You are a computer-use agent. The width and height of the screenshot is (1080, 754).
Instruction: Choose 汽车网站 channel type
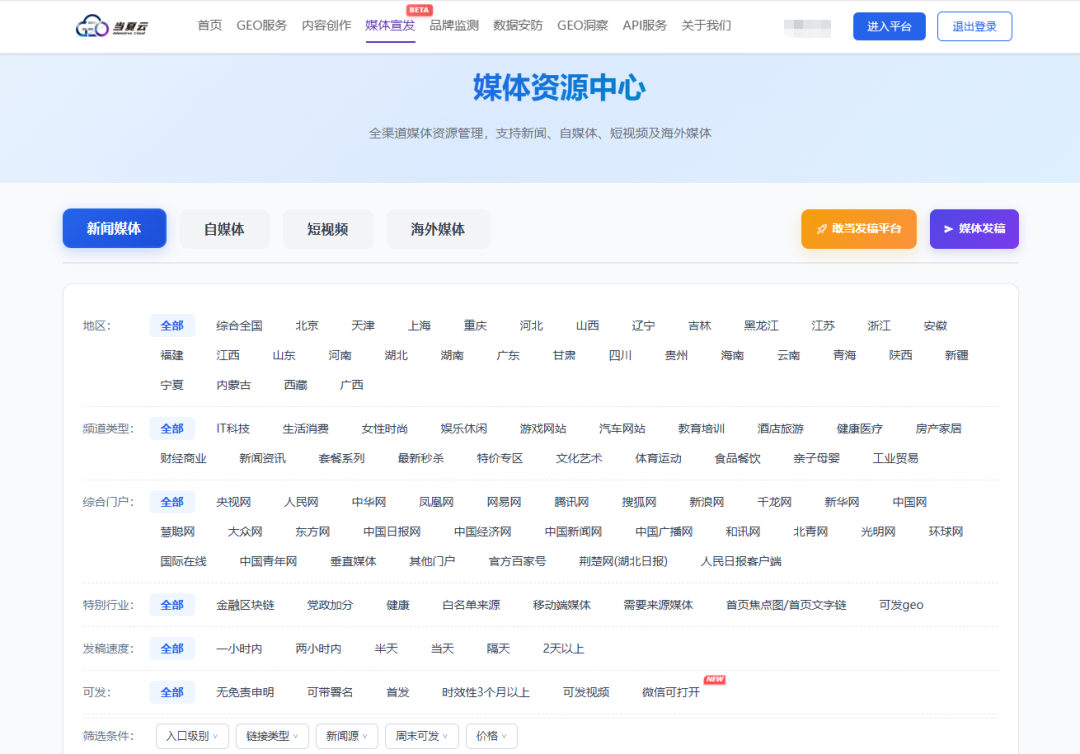(622, 428)
